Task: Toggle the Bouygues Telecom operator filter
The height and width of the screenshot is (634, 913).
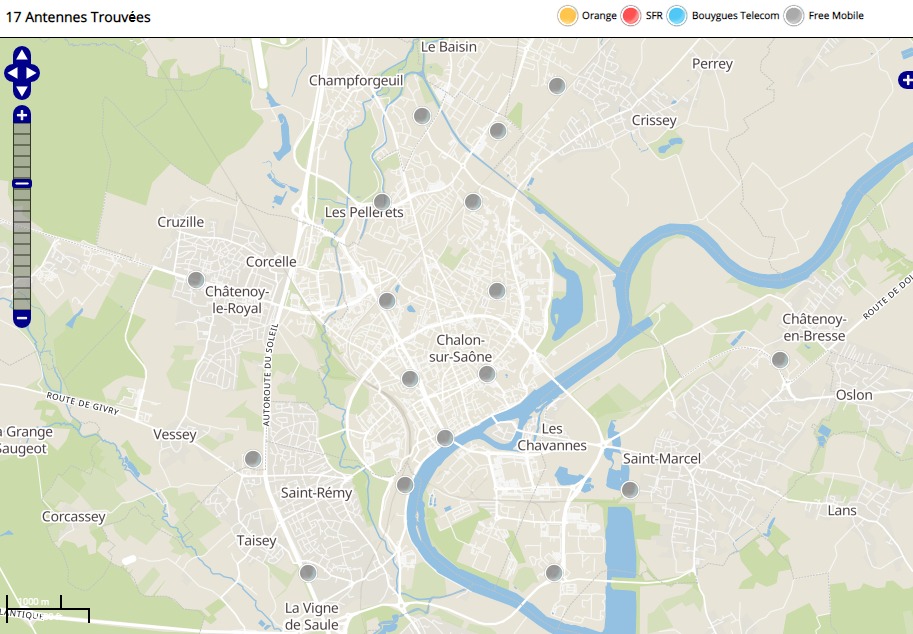Action: coord(677,16)
